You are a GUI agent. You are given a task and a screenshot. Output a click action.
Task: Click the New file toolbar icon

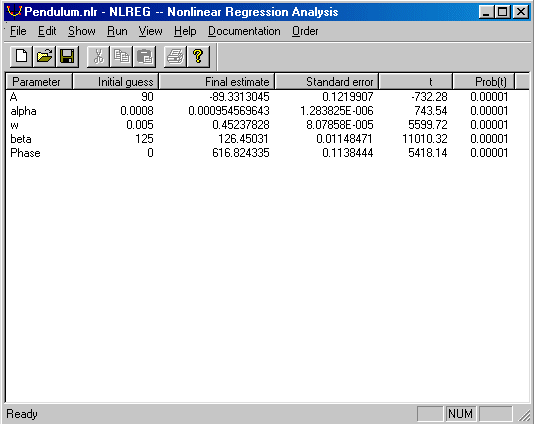point(21,56)
